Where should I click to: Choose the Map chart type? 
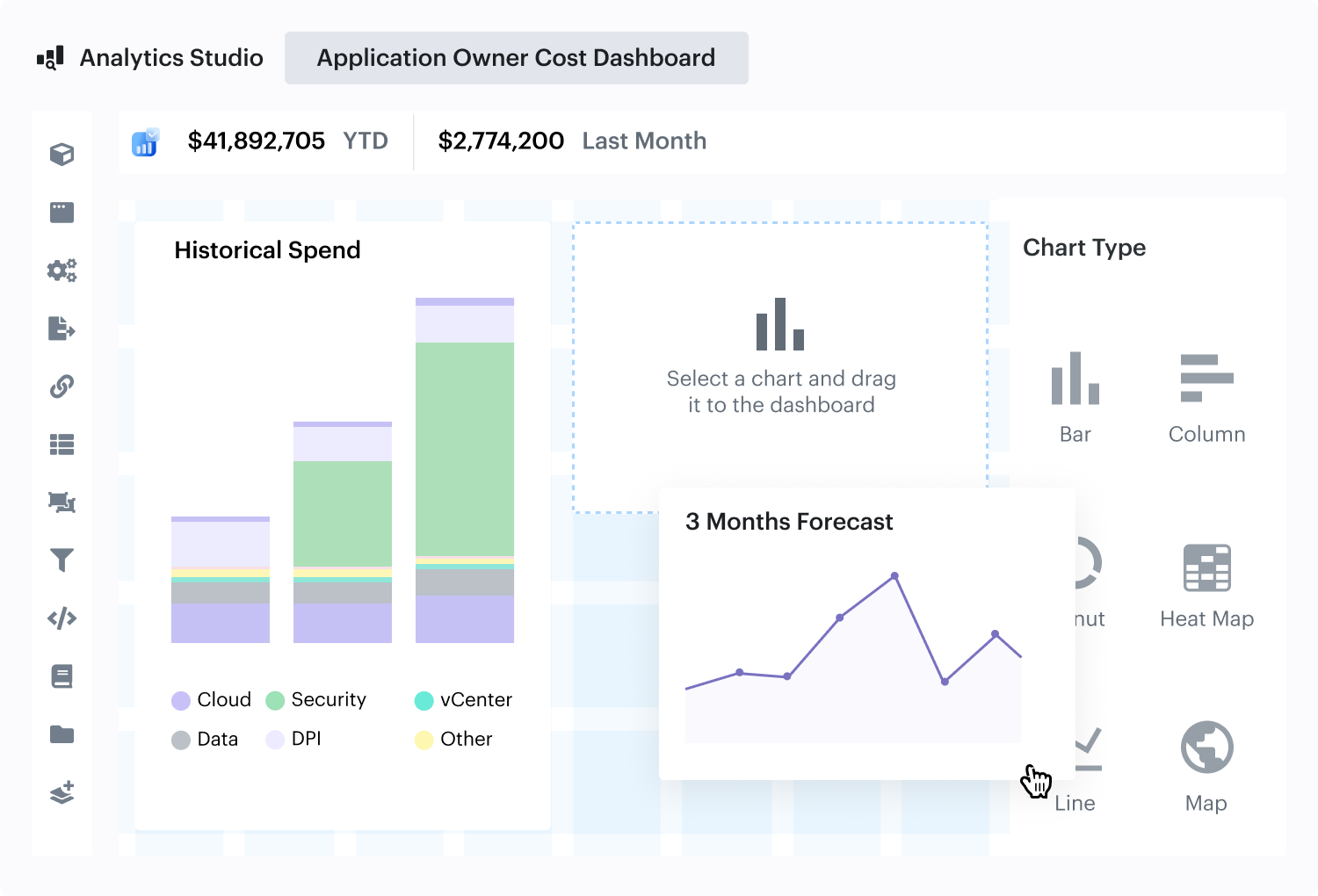click(1206, 764)
